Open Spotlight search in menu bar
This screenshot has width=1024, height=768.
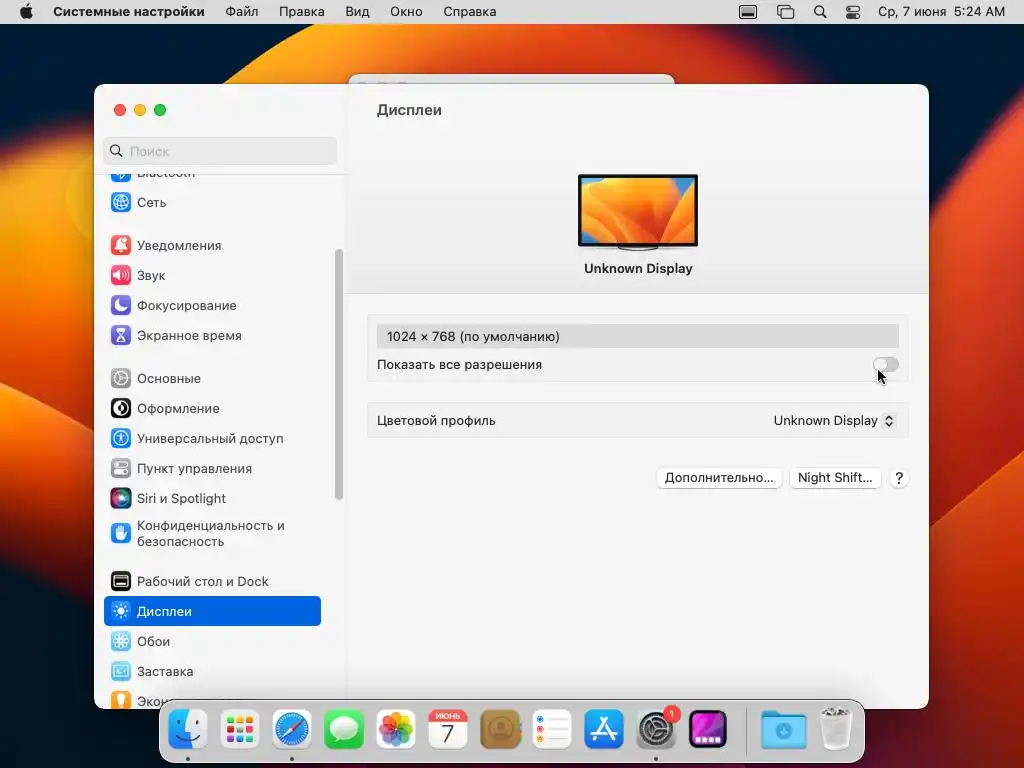[820, 12]
